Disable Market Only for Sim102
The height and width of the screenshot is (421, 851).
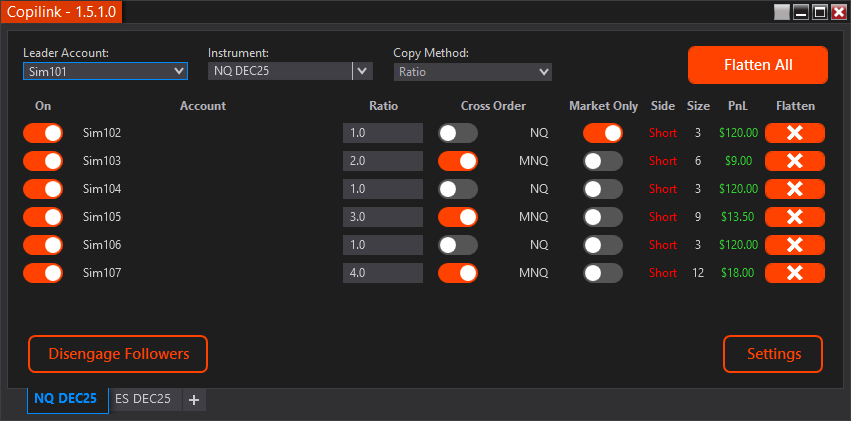602,133
